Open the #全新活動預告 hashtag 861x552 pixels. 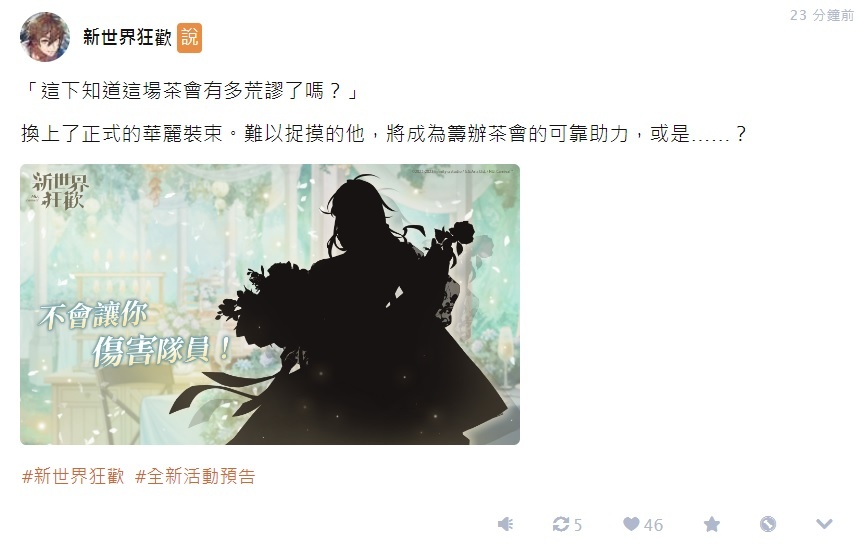tap(195, 476)
